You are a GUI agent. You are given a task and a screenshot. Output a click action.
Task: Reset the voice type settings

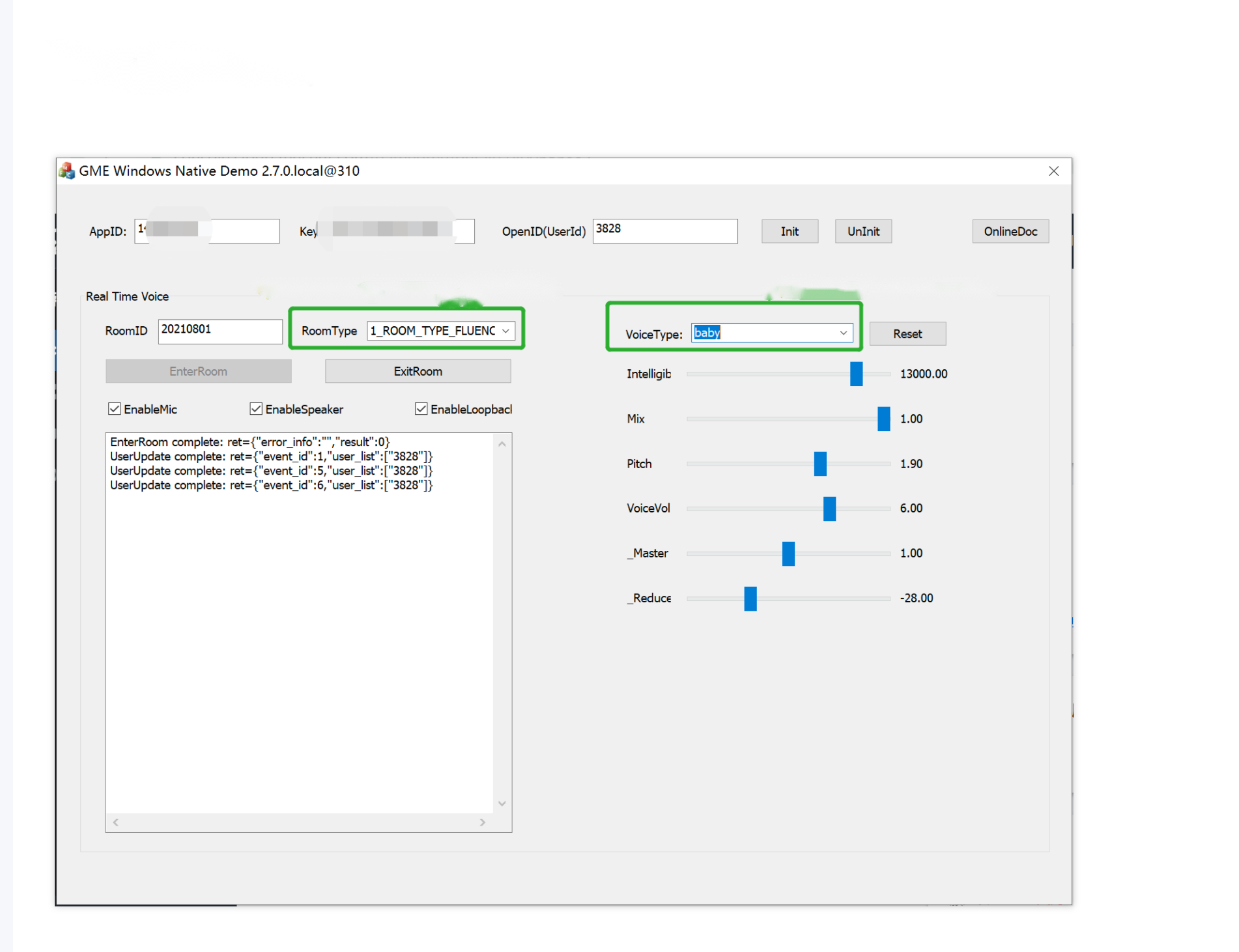pos(907,334)
